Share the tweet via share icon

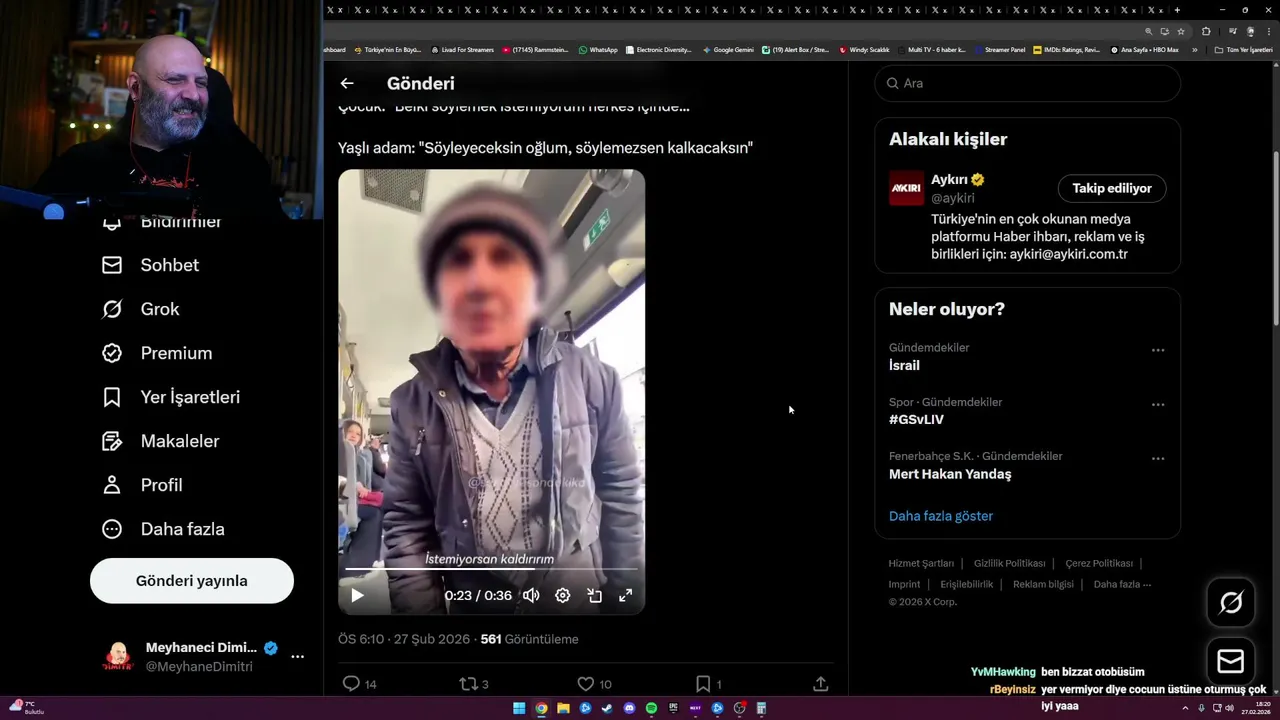coord(820,684)
